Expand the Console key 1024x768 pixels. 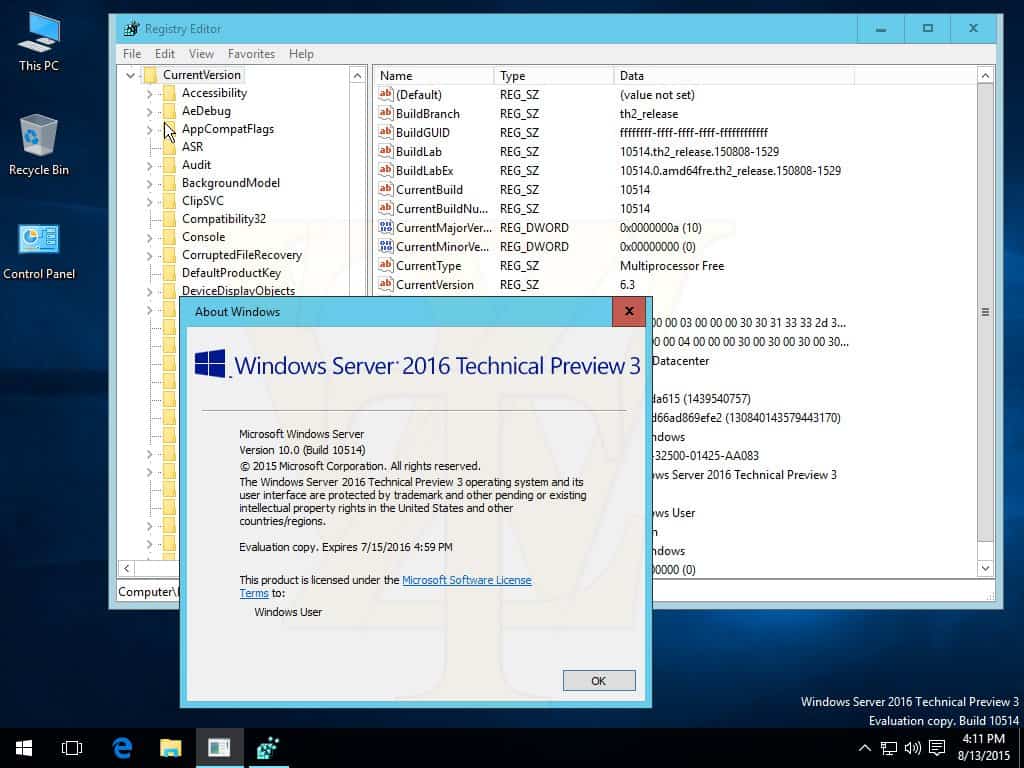point(150,238)
